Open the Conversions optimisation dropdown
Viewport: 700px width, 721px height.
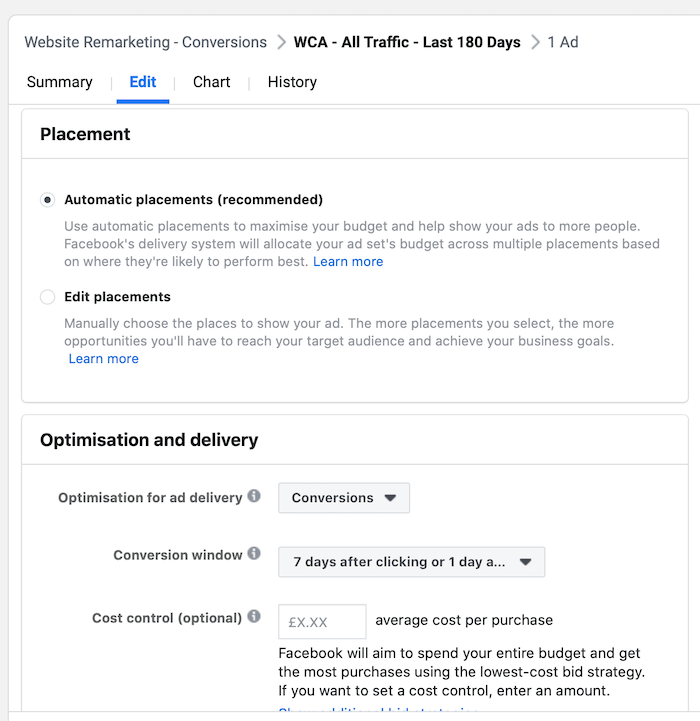coord(343,498)
